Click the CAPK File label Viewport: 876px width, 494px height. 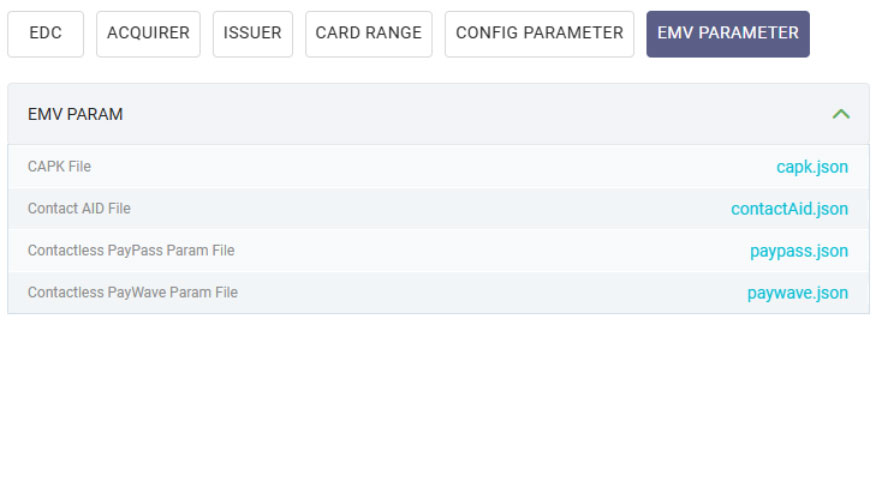[59, 167]
